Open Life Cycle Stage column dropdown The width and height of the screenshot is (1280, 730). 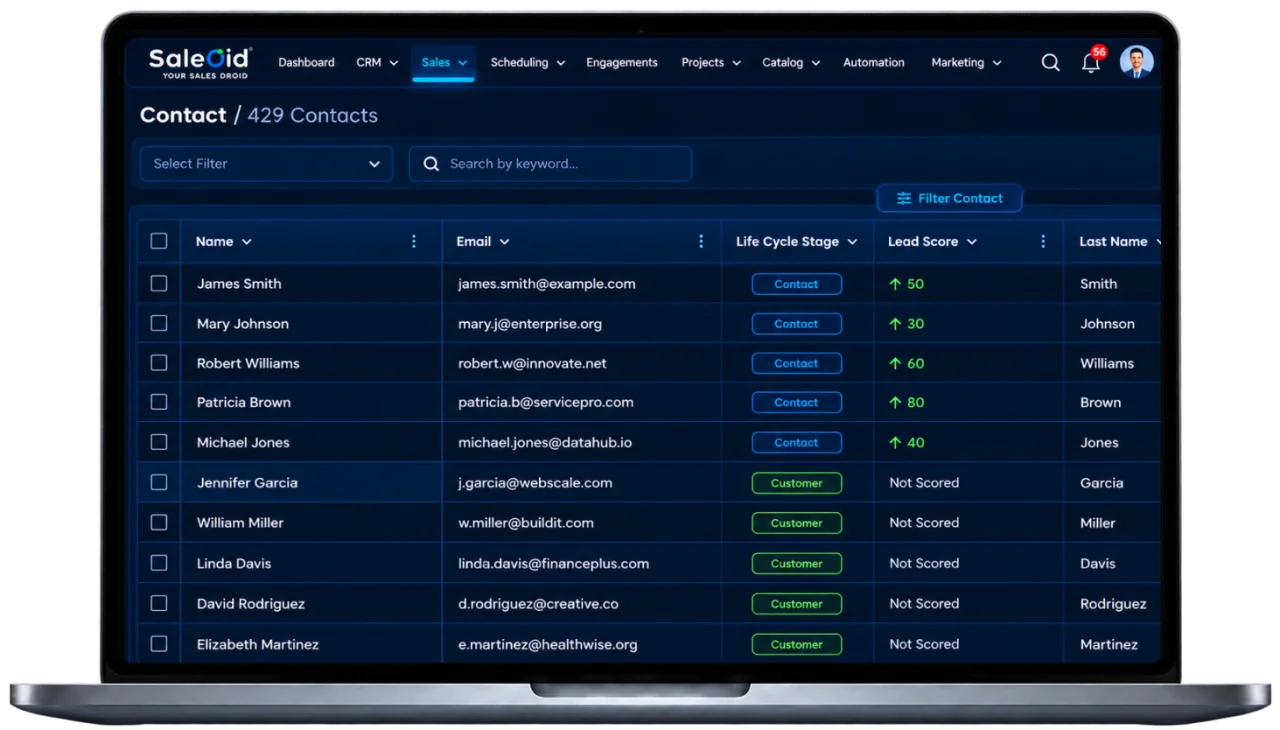pyautogui.click(x=852, y=242)
